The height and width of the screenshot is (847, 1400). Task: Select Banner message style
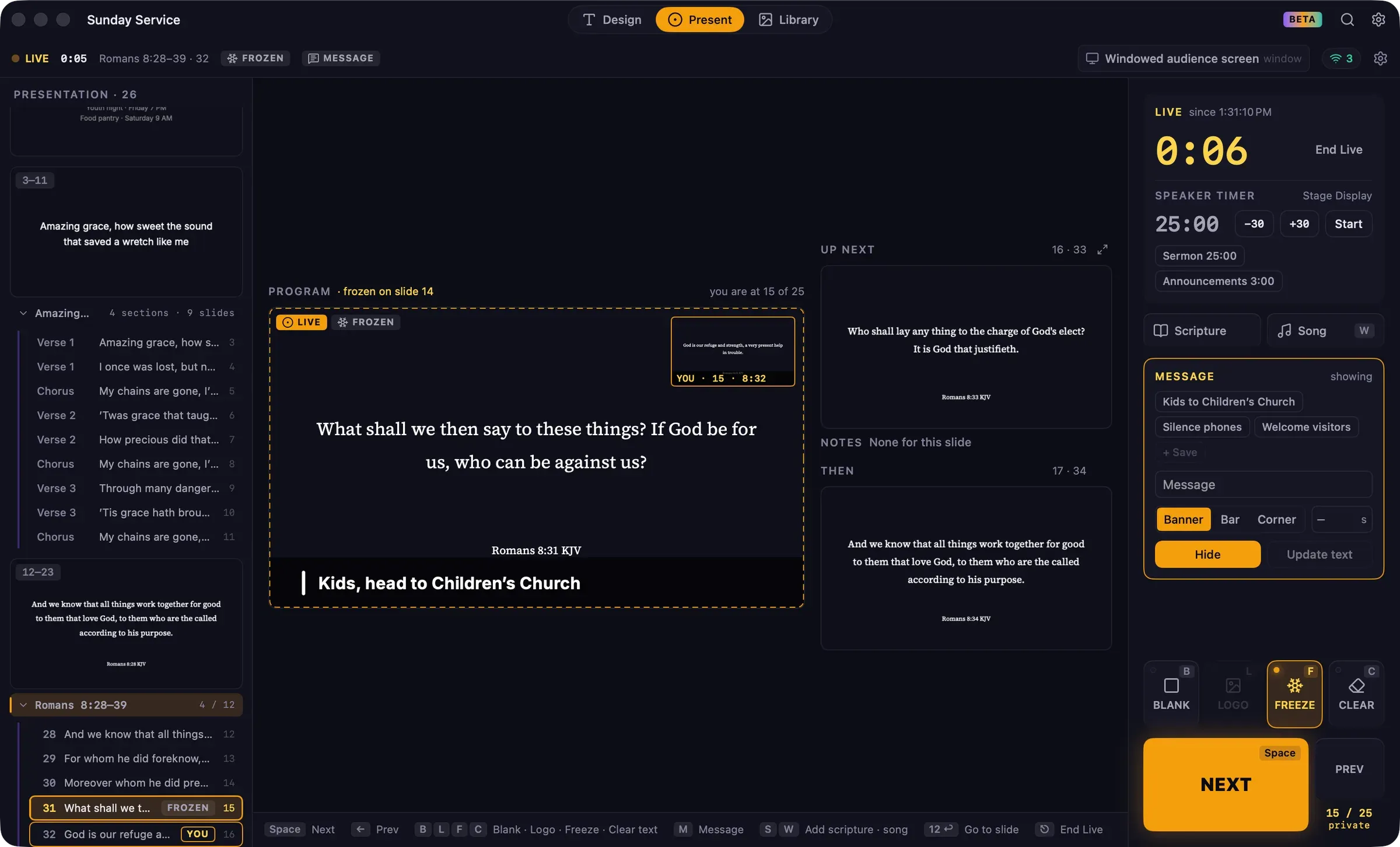coord(1183,520)
